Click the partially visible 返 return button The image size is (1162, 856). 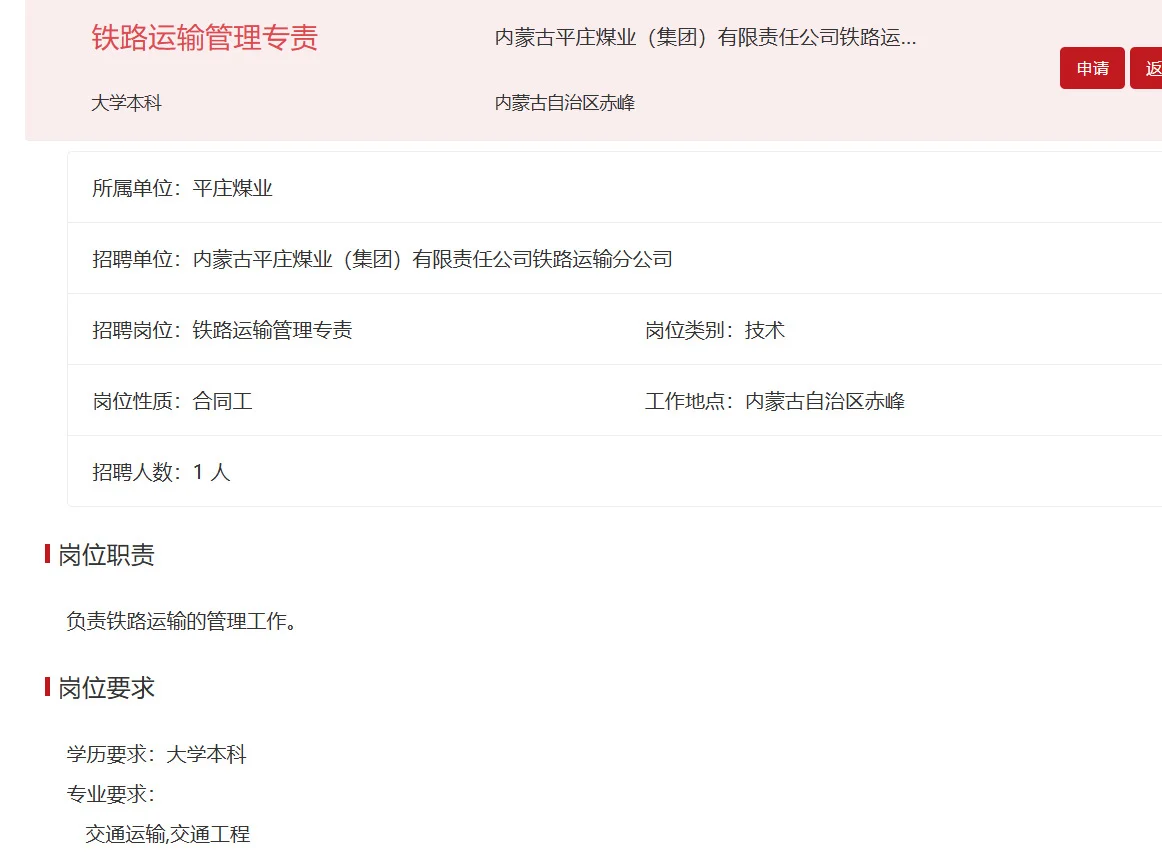[x=1146, y=68]
